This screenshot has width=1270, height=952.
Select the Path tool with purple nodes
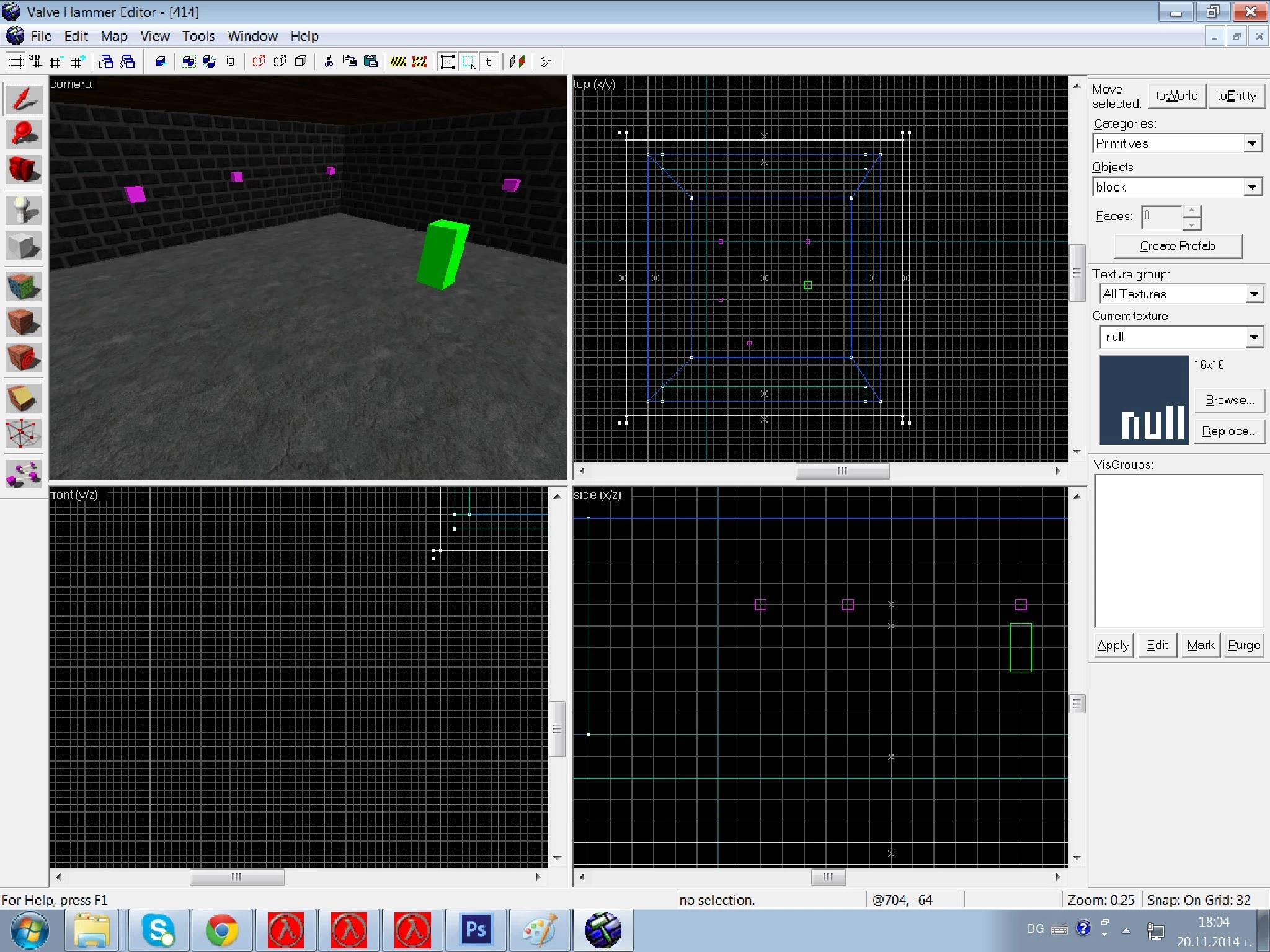(24, 474)
